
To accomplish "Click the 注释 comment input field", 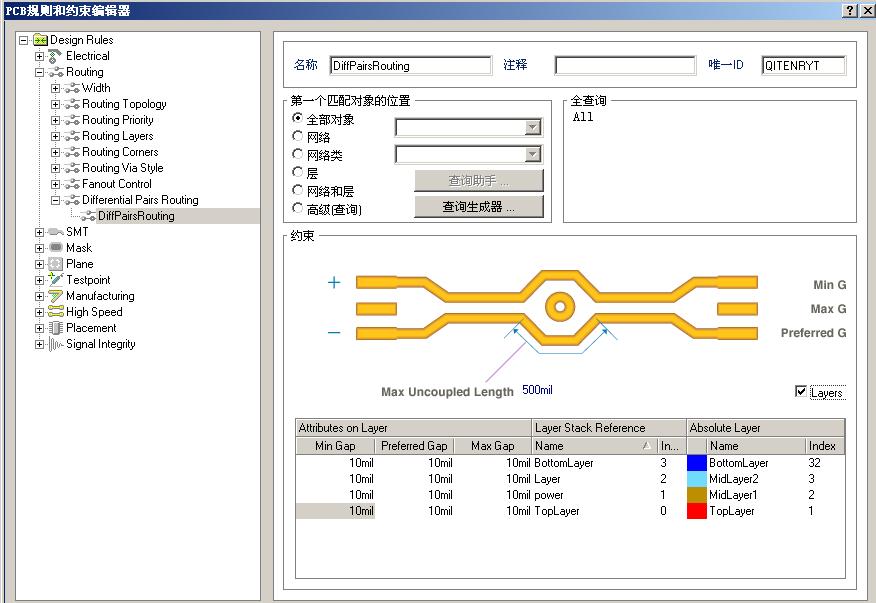I will (625, 65).
